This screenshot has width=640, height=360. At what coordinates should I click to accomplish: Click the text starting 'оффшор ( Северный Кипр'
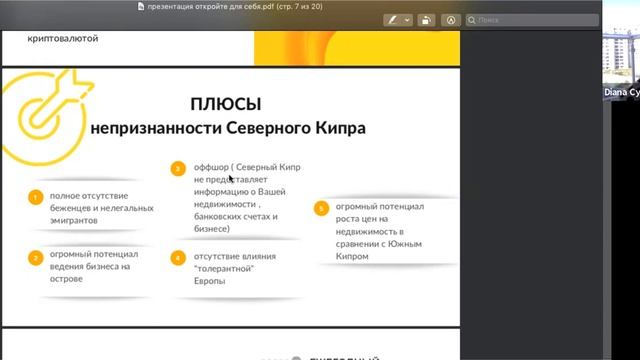tap(247, 198)
